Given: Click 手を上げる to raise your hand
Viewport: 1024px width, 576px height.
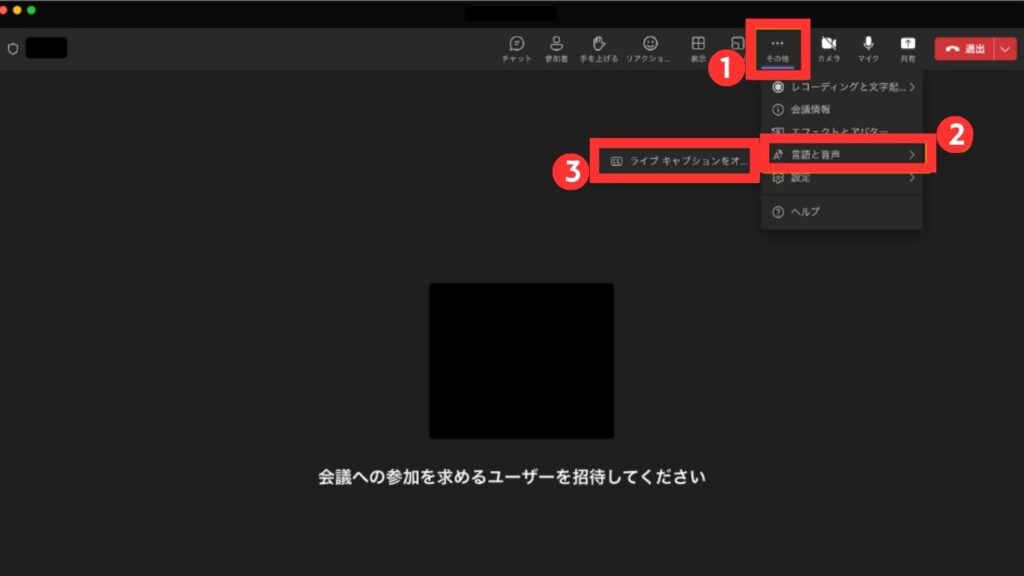Looking at the screenshot, I should (600, 48).
